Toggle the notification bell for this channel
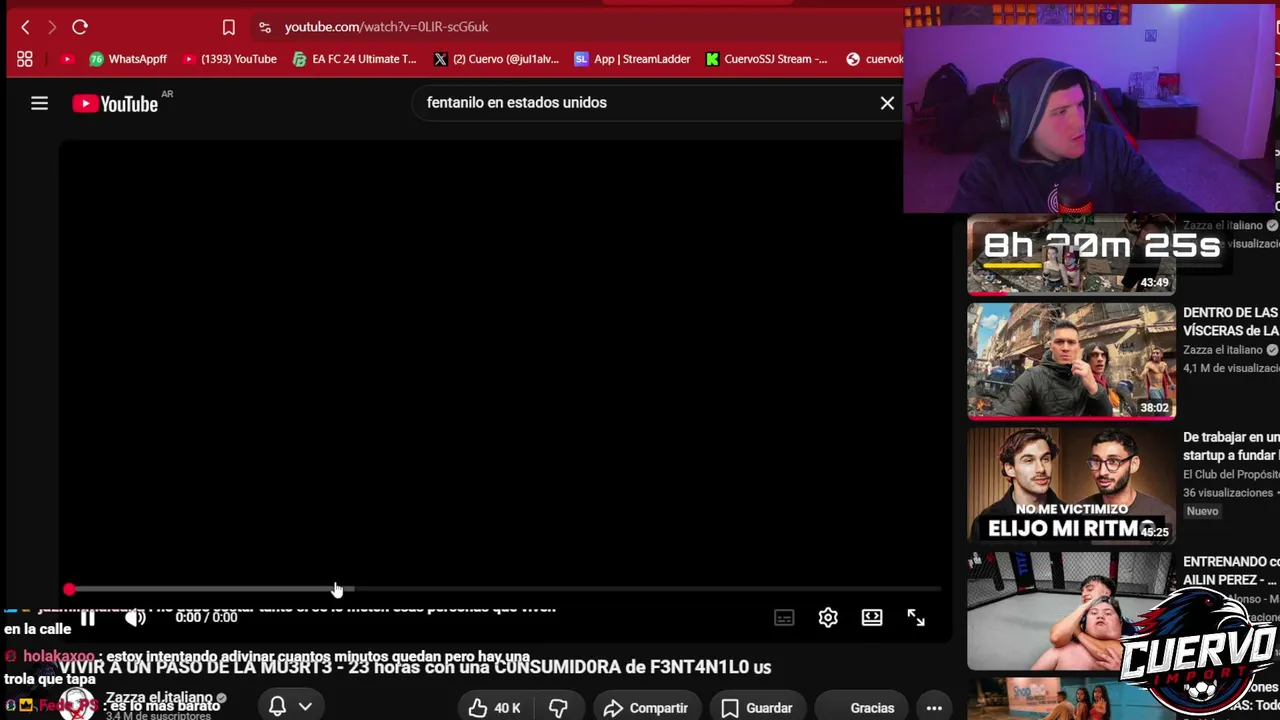 pos(277,707)
